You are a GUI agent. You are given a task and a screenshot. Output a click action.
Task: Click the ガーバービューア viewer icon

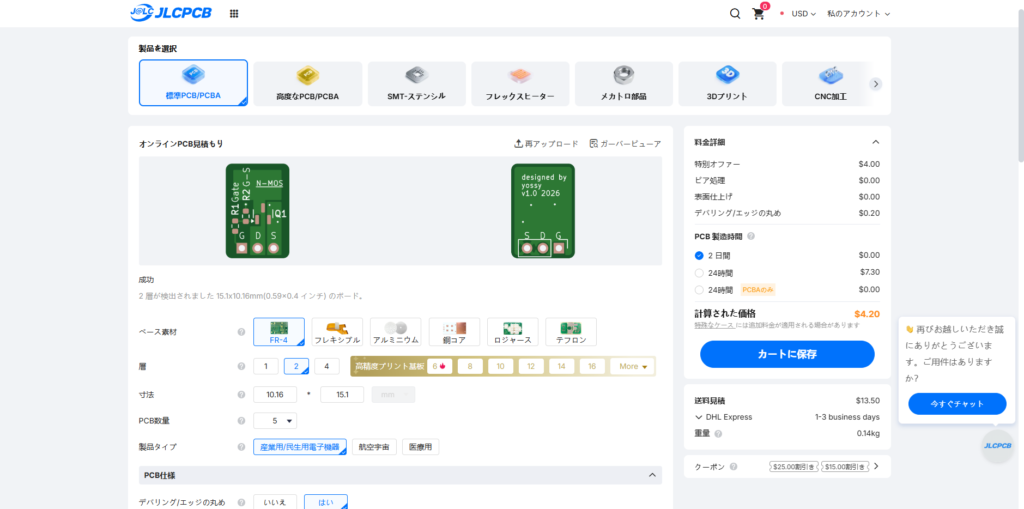click(x=594, y=144)
